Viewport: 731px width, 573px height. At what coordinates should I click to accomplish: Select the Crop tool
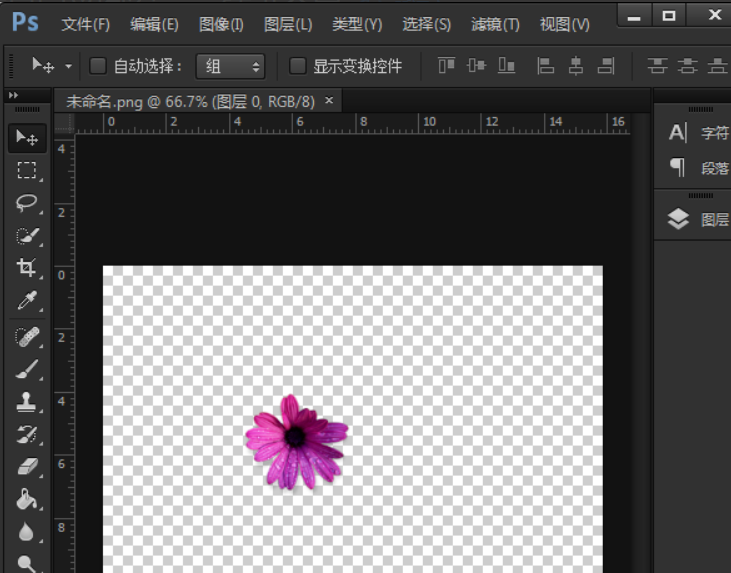click(27, 268)
